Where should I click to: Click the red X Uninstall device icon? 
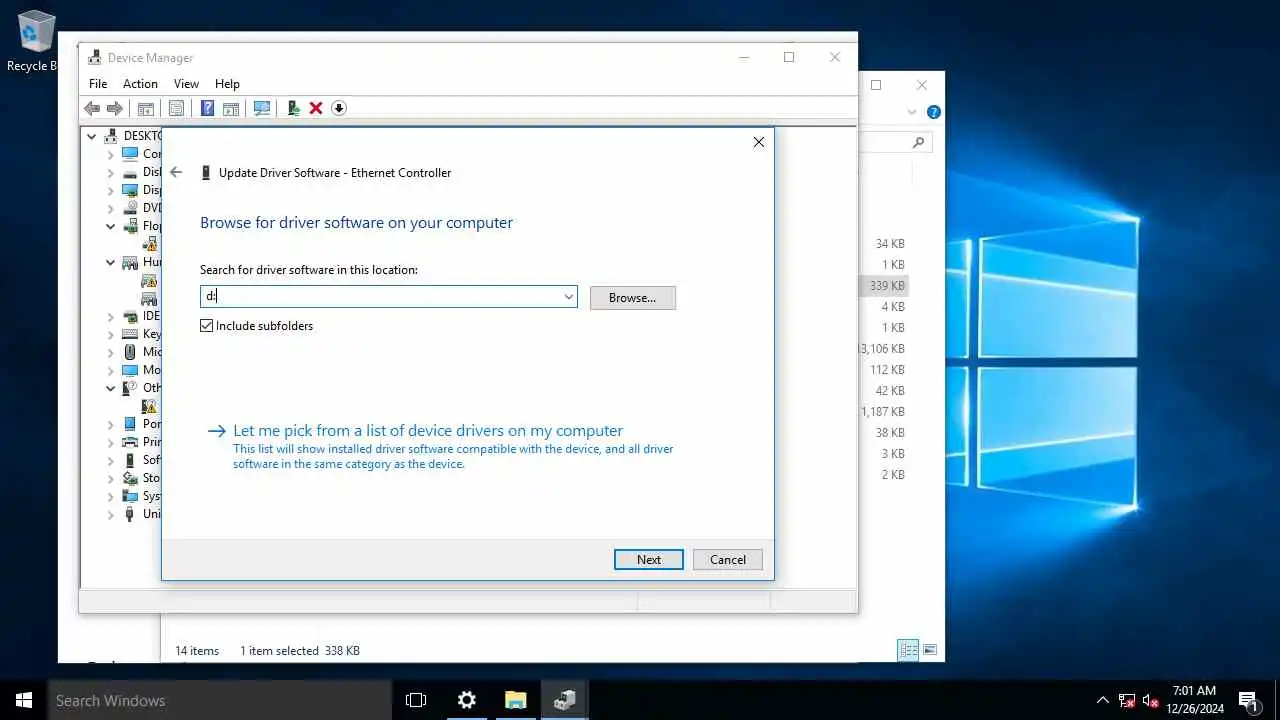(x=316, y=108)
